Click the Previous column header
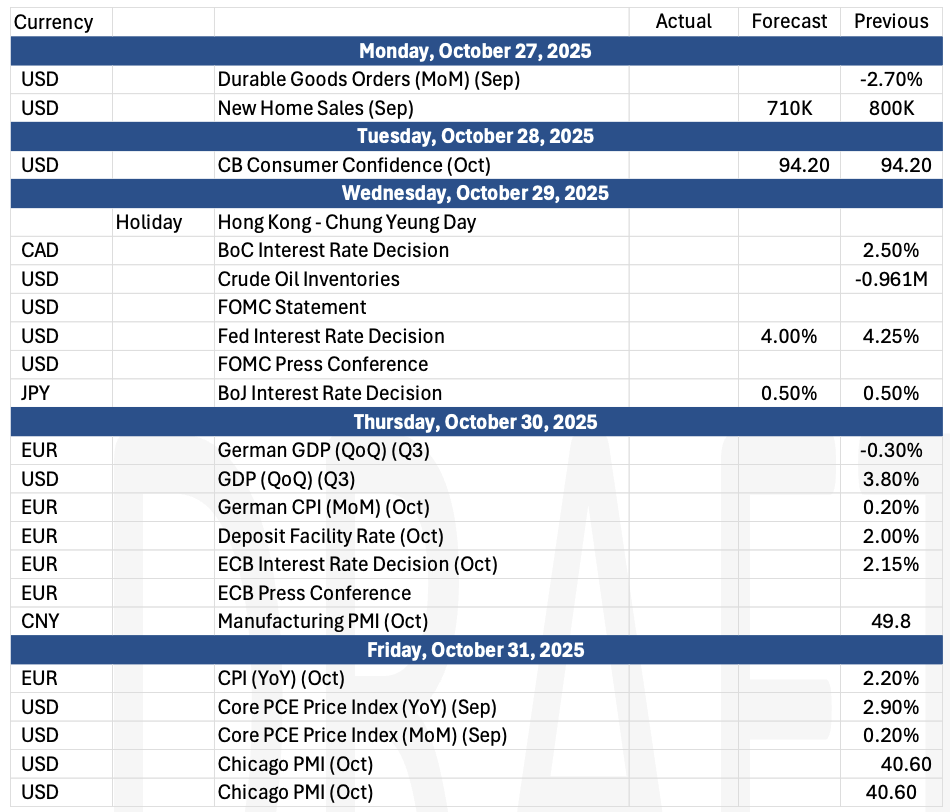Image resolution: width=950 pixels, height=812 pixels. point(891,21)
